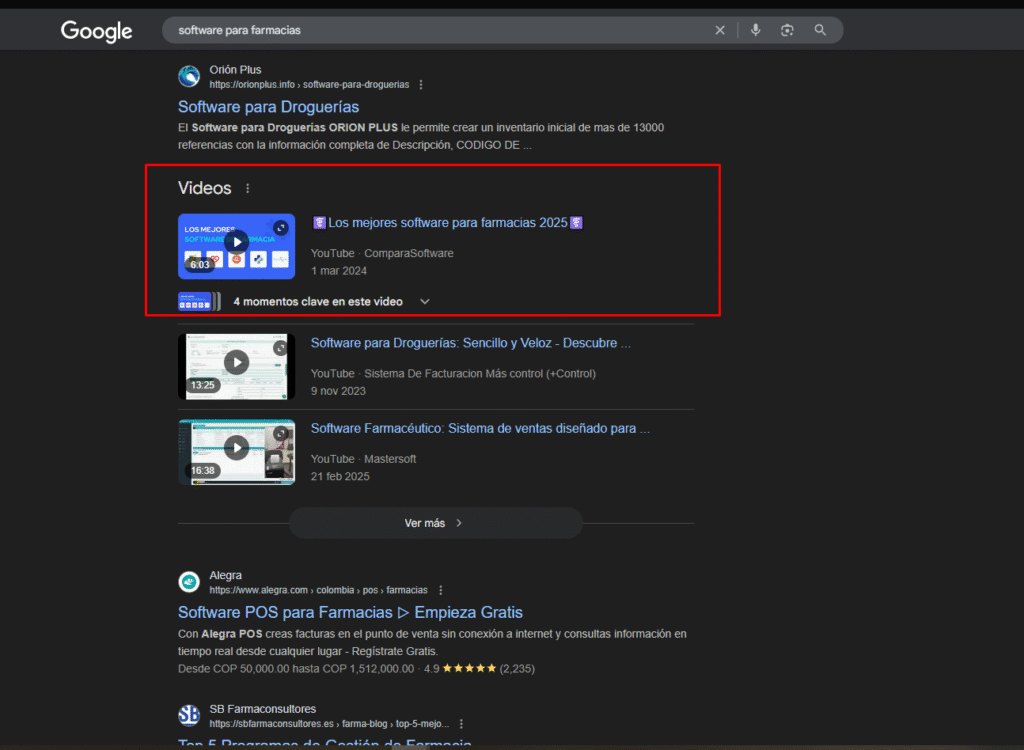The width and height of the screenshot is (1024, 750).
Task: Click the SB Farmaconsultores site name
Action: click(263, 709)
